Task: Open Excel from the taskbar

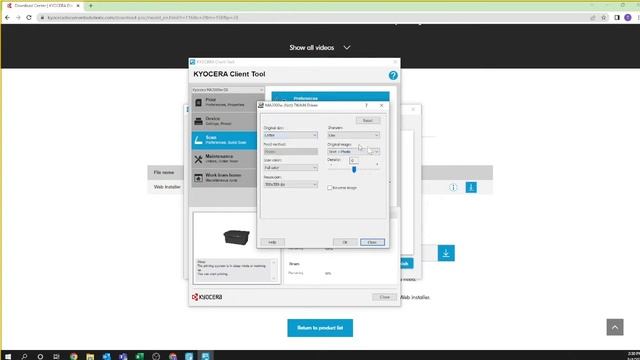Action: coord(140,356)
